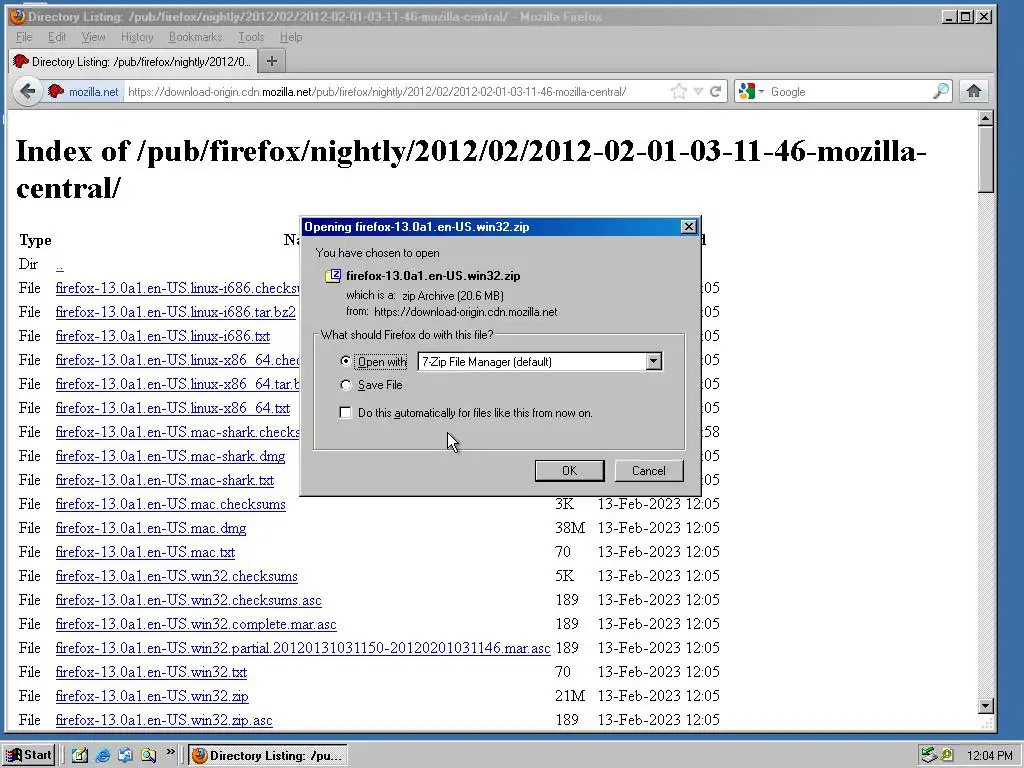
Task: Select the Directory Listing taskbar button
Action: (268, 756)
